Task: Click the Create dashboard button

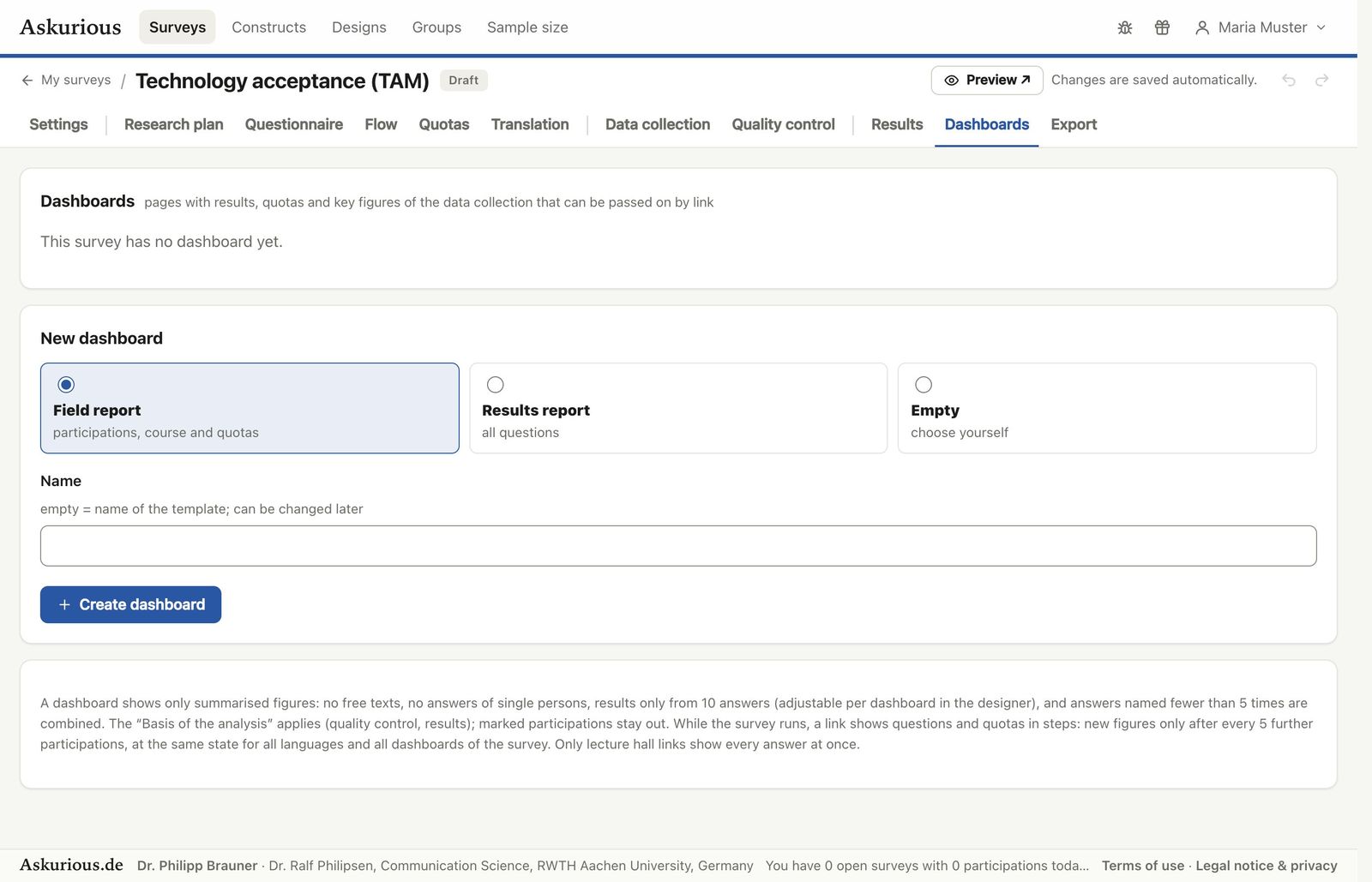Action: [130, 604]
